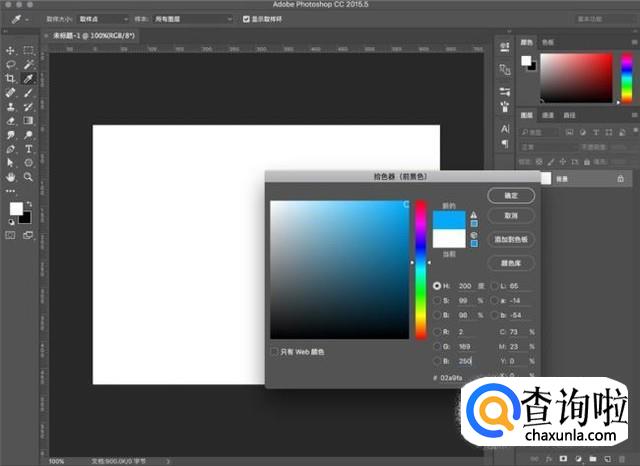The width and height of the screenshot is (640, 466).
Task: Choose the Hand tool
Action: pyautogui.click(x=10, y=176)
